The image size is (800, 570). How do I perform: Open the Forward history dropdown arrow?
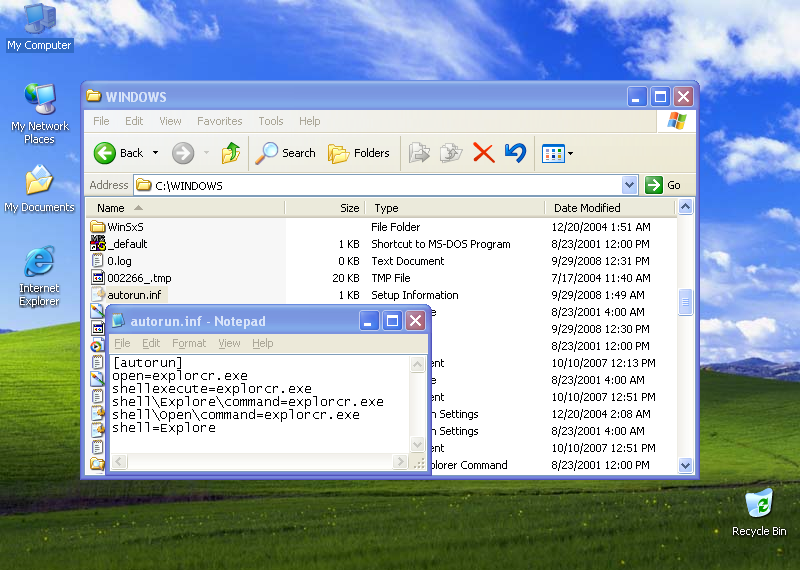[207, 153]
